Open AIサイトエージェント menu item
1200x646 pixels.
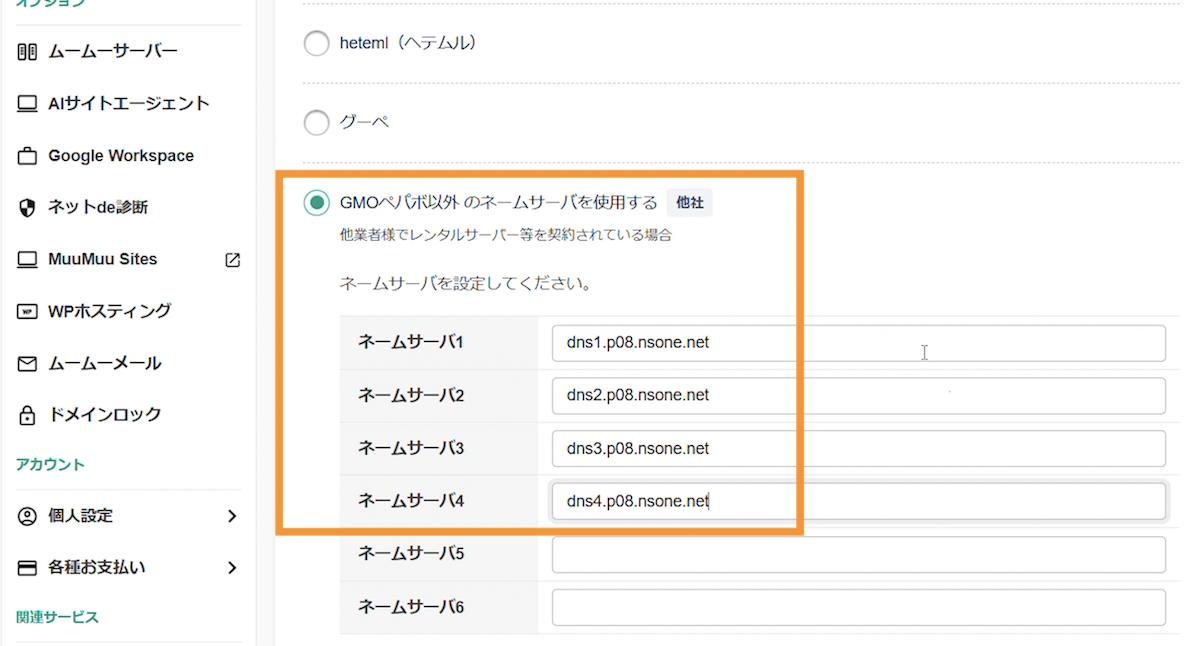(x=128, y=103)
